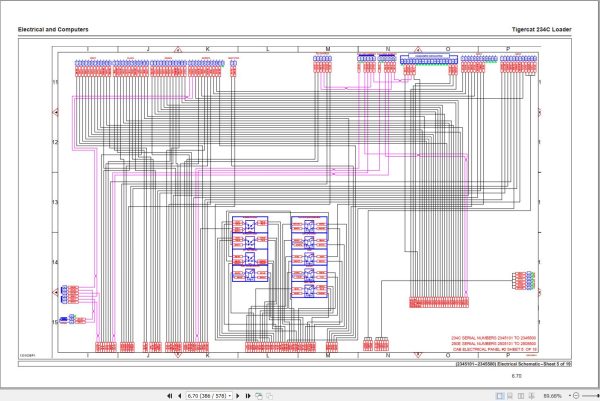Click the Electrical and Computers header
600x401 pixels.
[x=53, y=29]
